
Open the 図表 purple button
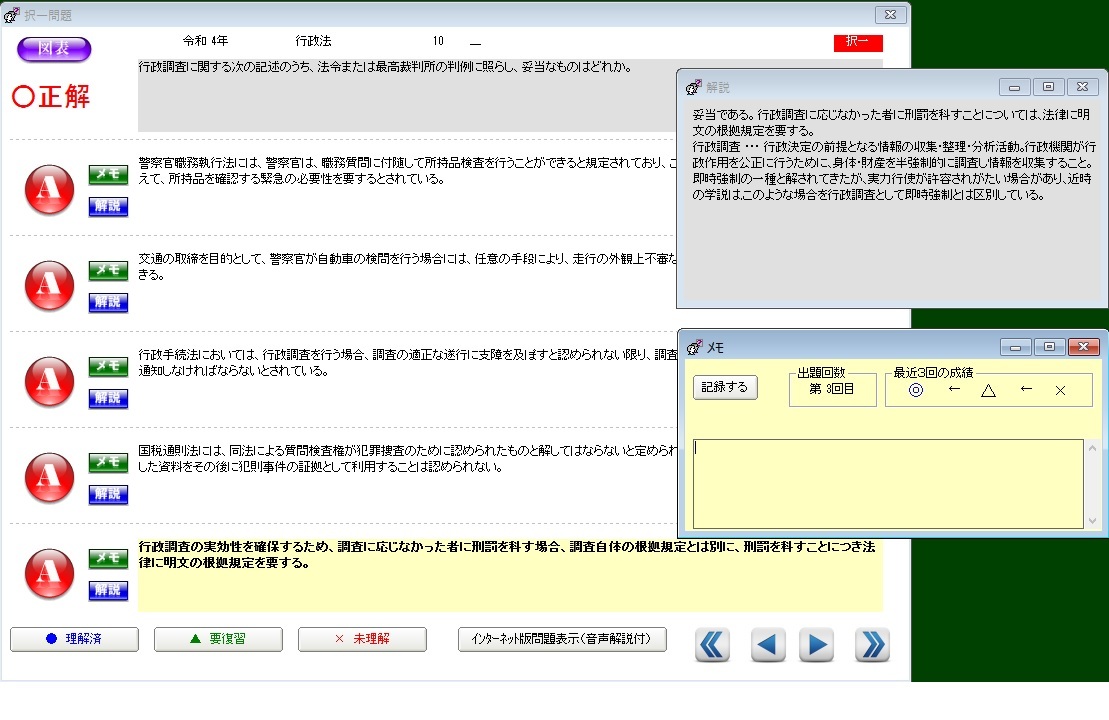pos(54,49)
